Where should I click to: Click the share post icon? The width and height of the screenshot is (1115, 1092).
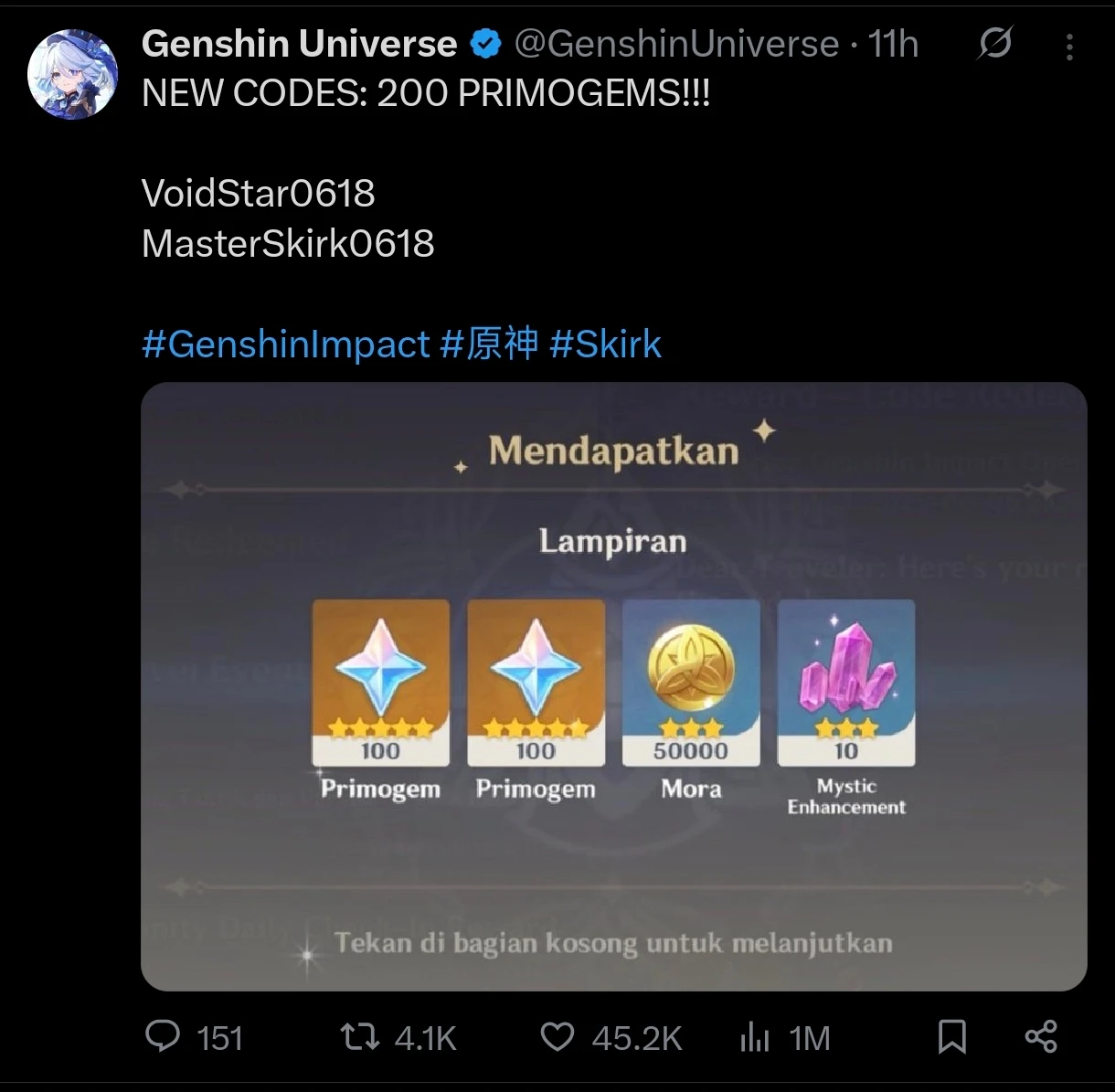[1042, 1037]
